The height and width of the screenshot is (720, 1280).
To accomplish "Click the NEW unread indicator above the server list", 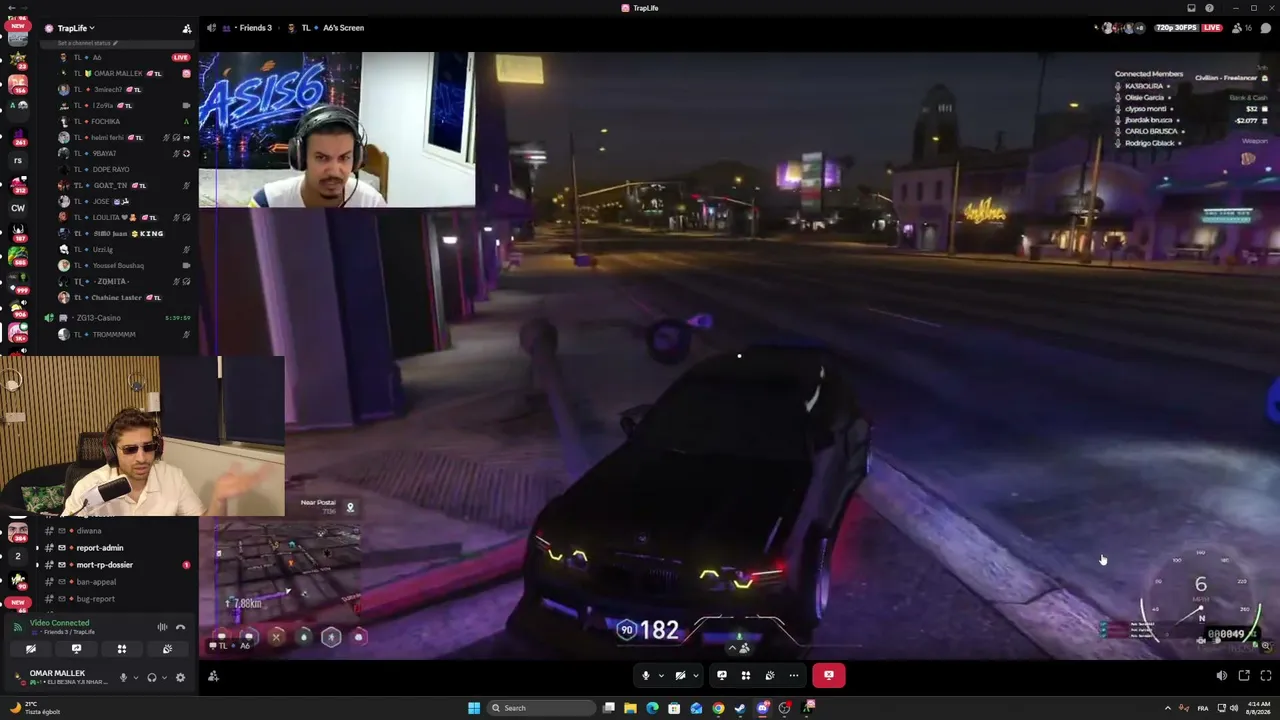I will click(18, 26).
